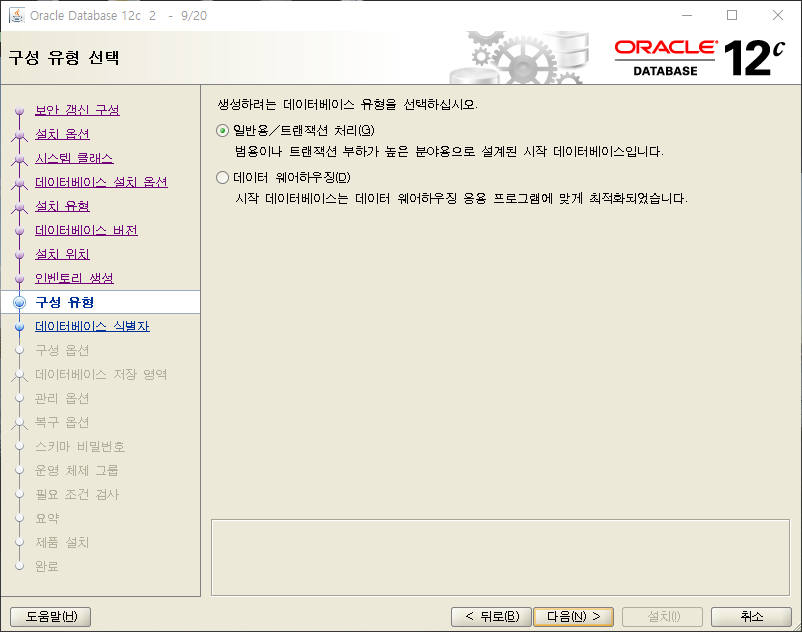Select the 일반용/트랜잭션 처리 radio option
The width and height of the screenshot is (802, 632).
[x=222, y=131]
